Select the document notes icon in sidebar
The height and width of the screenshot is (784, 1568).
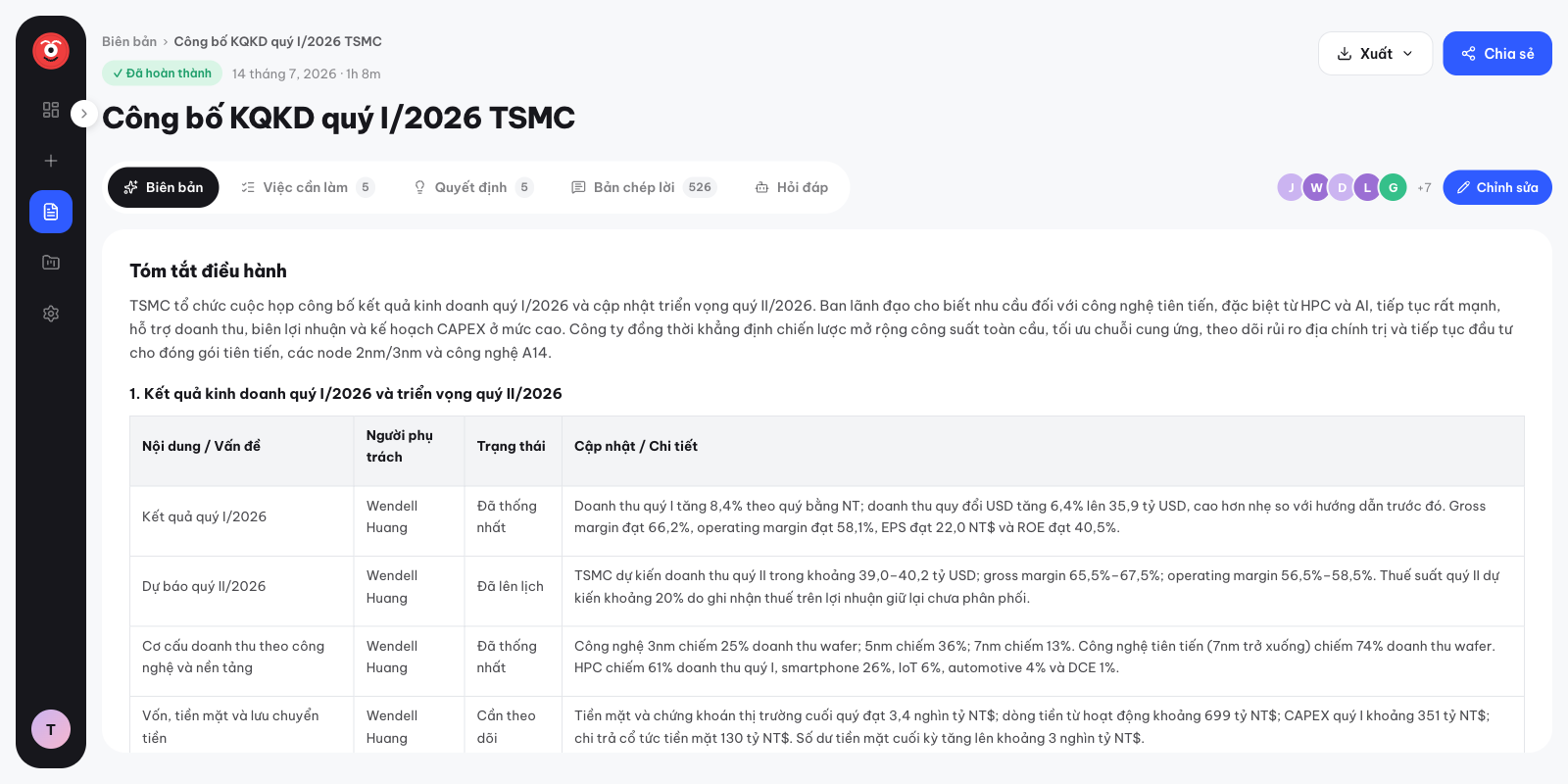pos(51,212)
